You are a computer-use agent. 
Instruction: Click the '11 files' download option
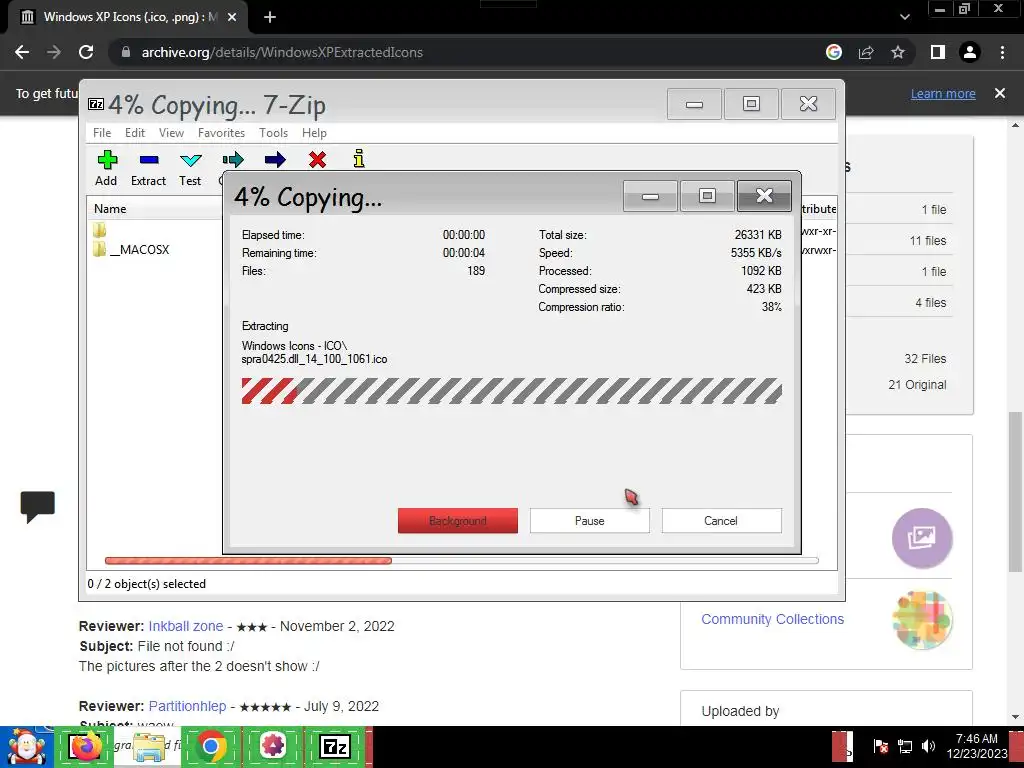[x=927, y=240]
